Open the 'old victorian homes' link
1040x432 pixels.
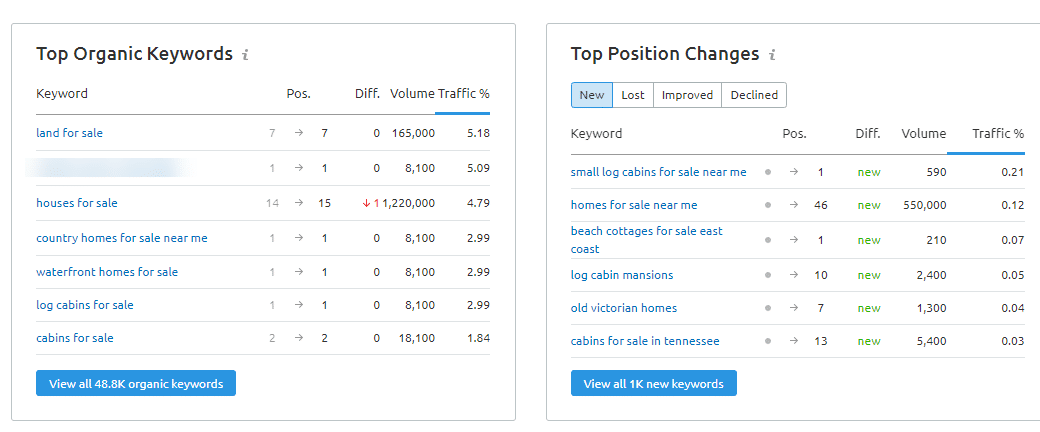[x=624, y=309]
